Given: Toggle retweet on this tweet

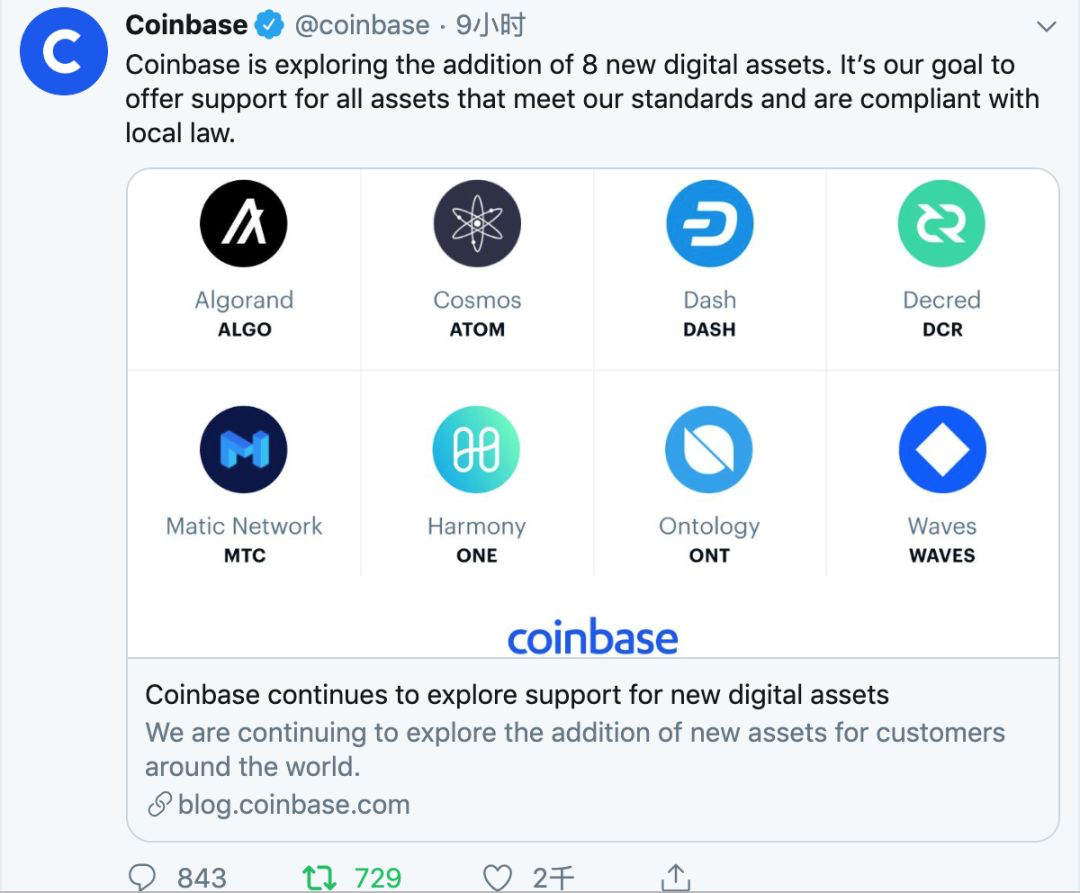Looking at the screenshot, I should coord(320,878).
